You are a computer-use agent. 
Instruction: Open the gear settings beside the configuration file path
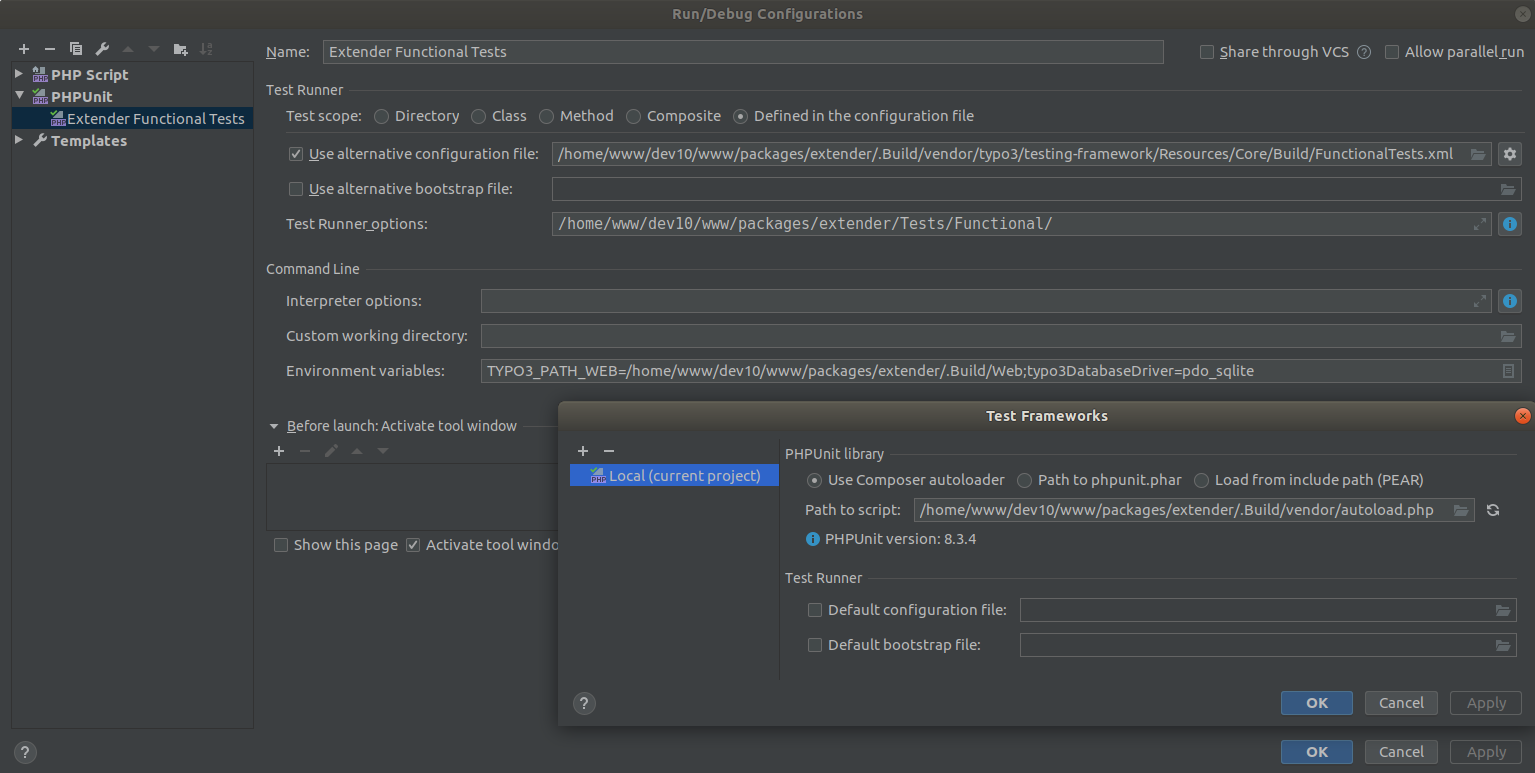[x=1510, y=153]
